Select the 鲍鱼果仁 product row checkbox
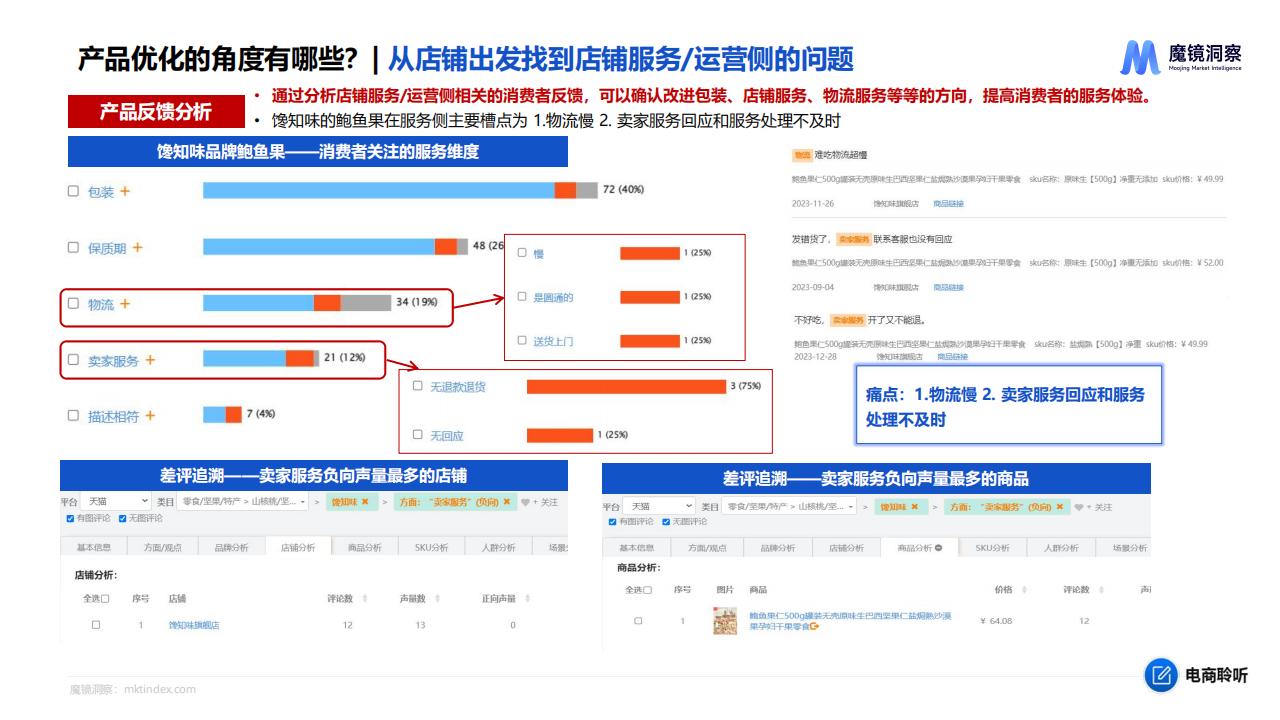 tap(638, 621)
